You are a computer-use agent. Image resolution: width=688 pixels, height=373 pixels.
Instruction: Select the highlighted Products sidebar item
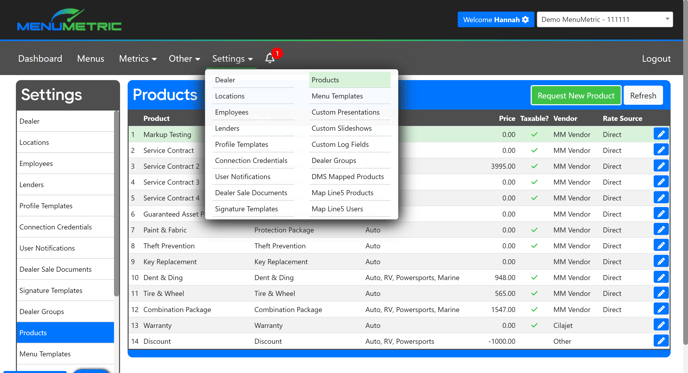pyautogui.click(x=65, y=333)
